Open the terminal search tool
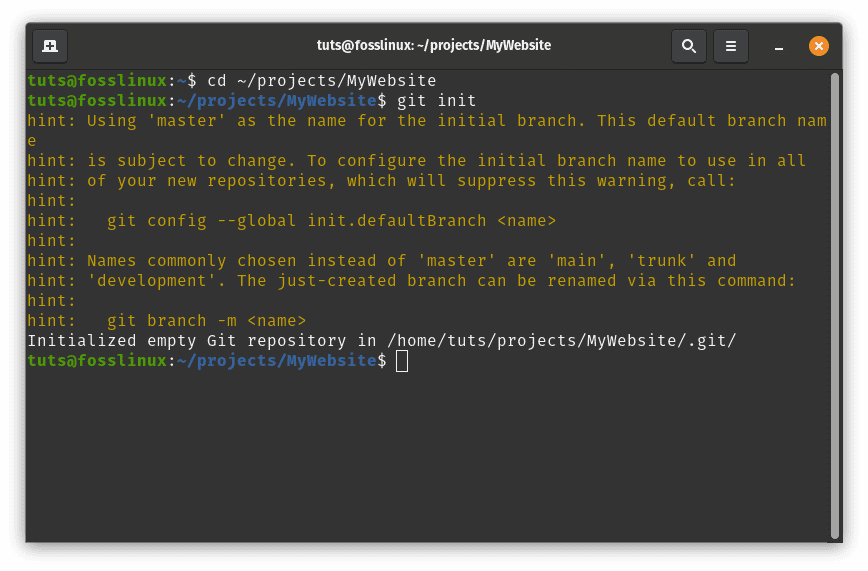The image size is (868, 571). point(689,46)
